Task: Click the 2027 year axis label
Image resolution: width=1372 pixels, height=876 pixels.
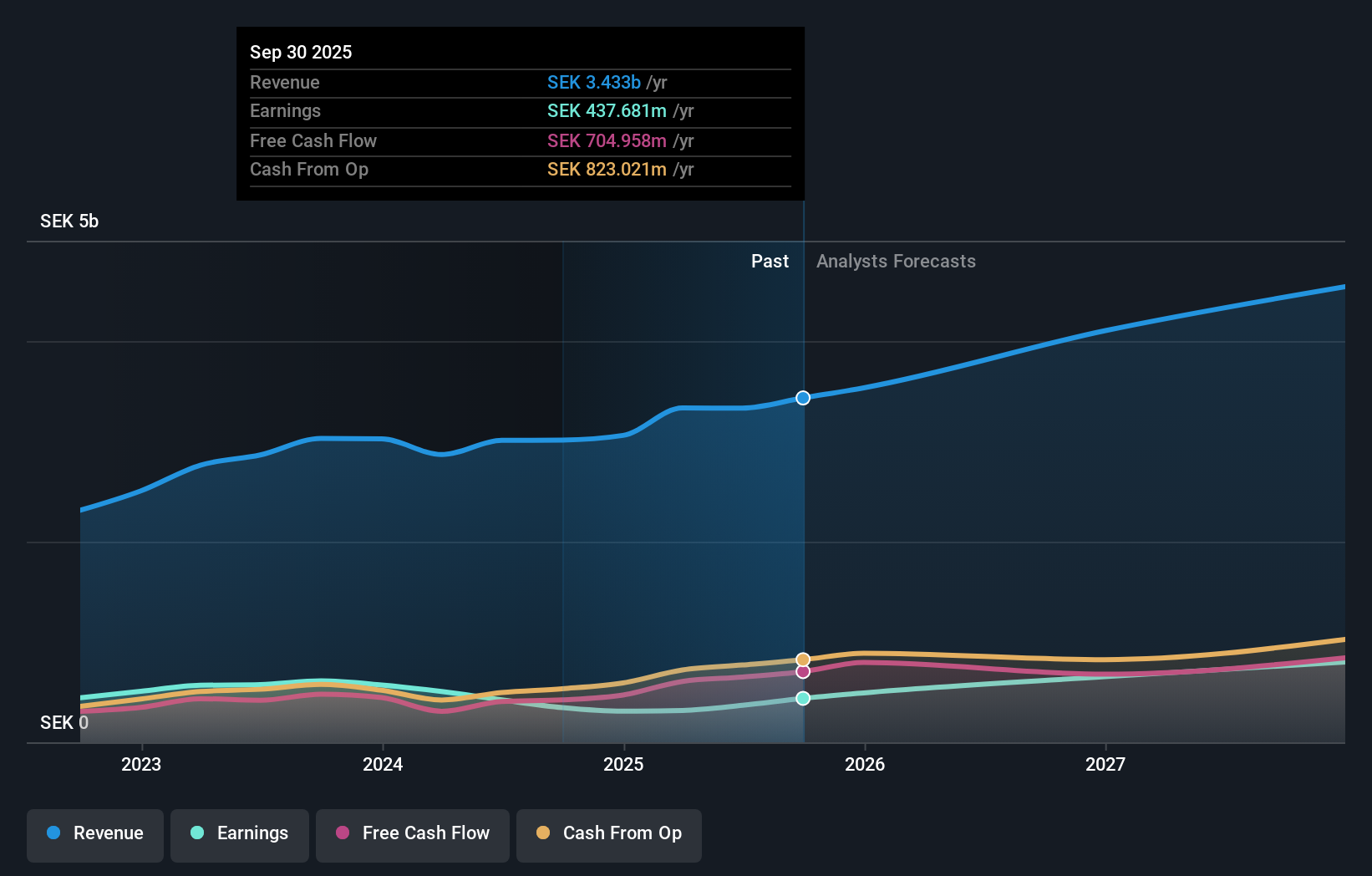Action: click(x=1106, y=763)
